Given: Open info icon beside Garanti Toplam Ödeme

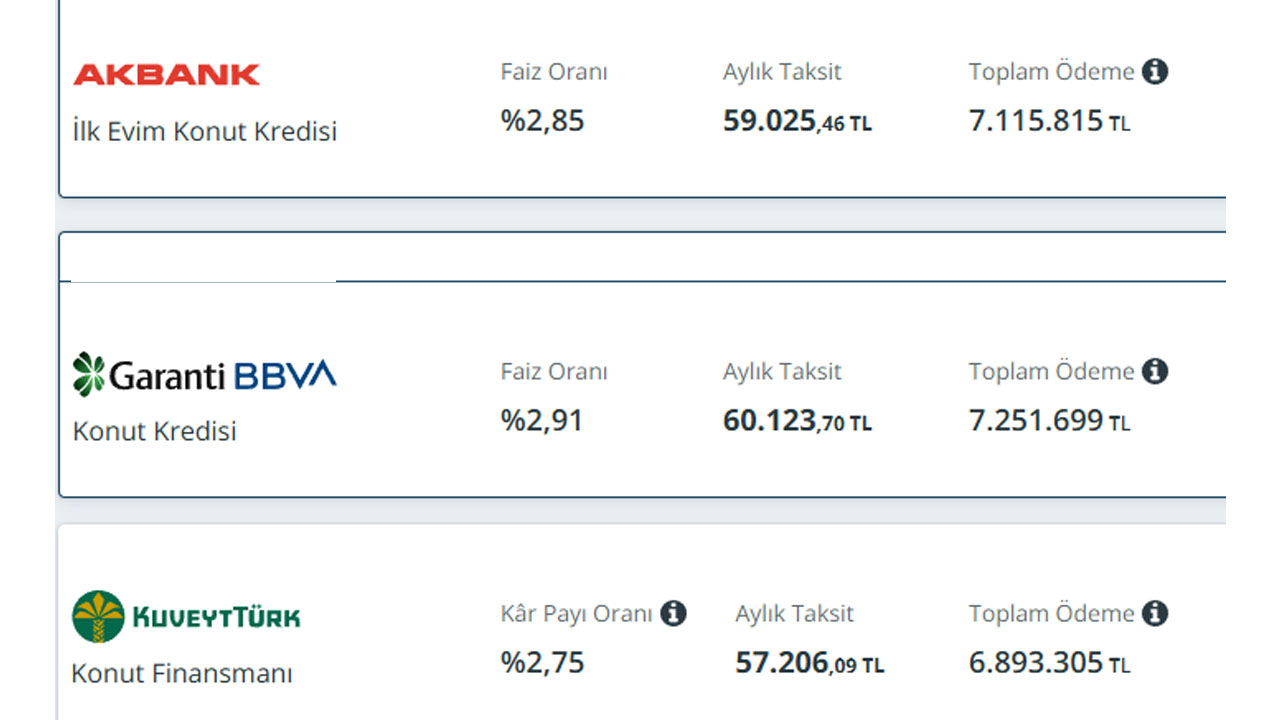Looking at the screenshot, I should [x=1155, y=372].
